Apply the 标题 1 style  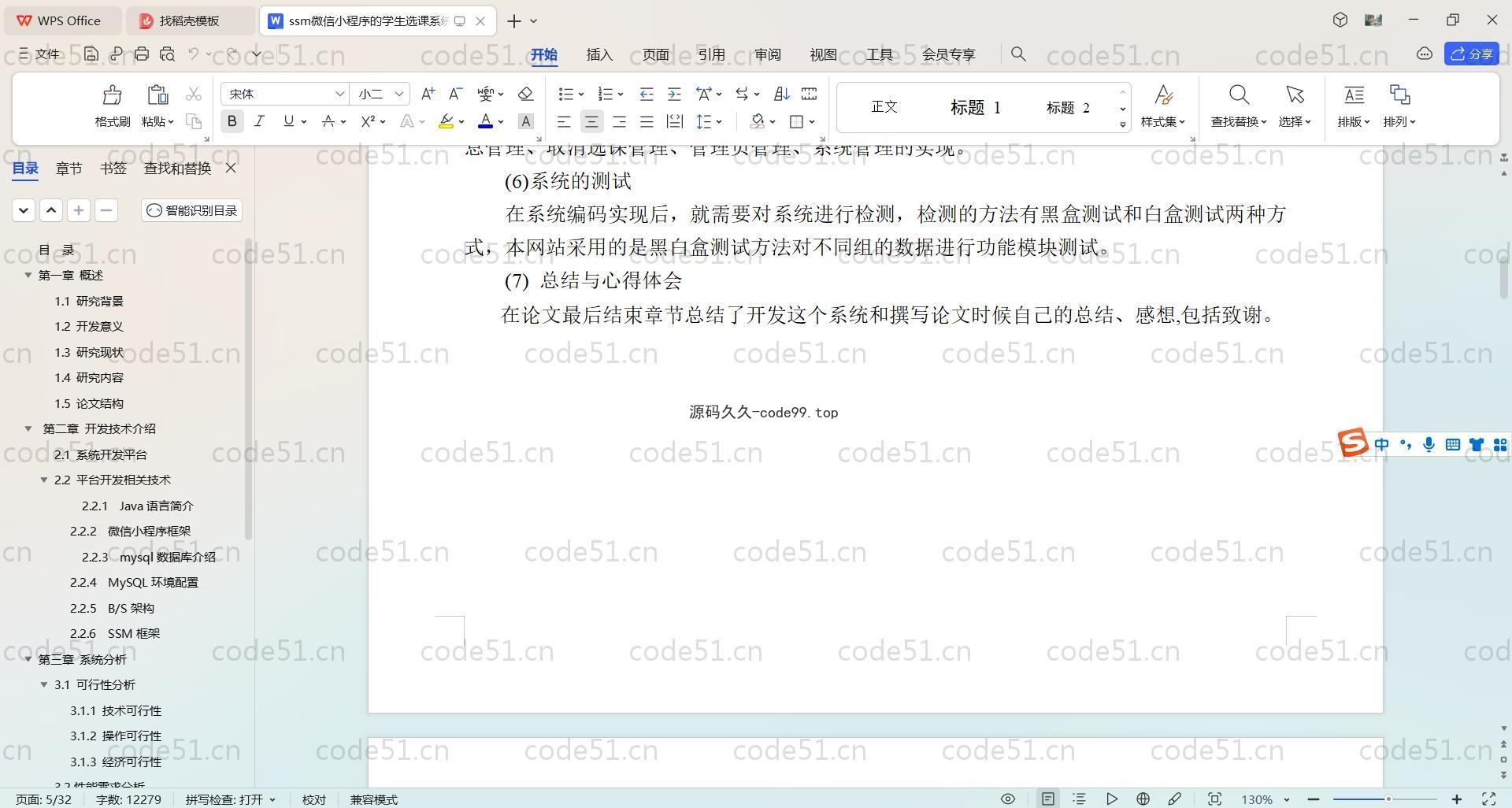(x=975, y=108)
